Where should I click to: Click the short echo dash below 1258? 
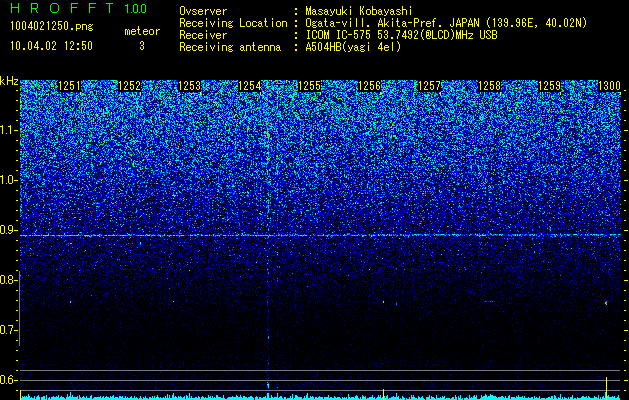pyautogui.click(x=489, y=301)
